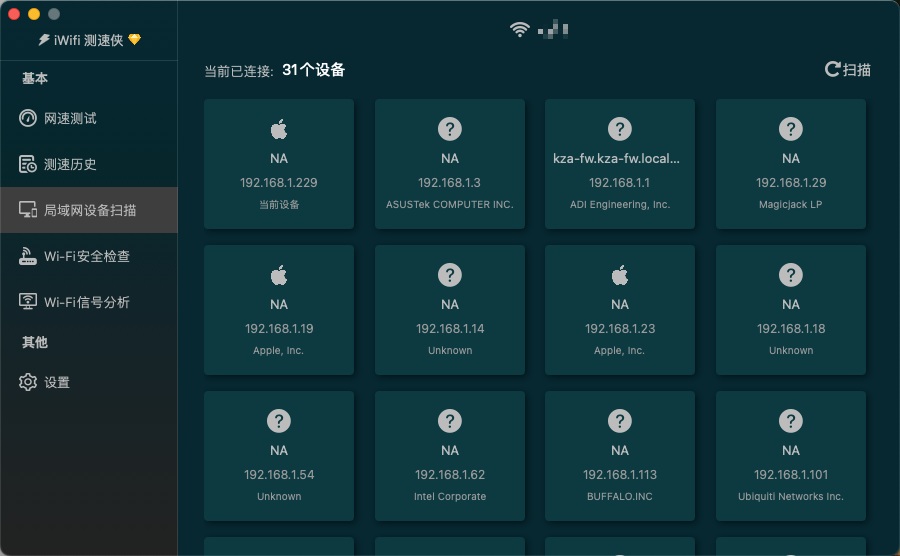The width and height of the screenshot is (900, 556).
Task: Click the 其他 section header in the sidebar
Action: click(x=34, y=342)
